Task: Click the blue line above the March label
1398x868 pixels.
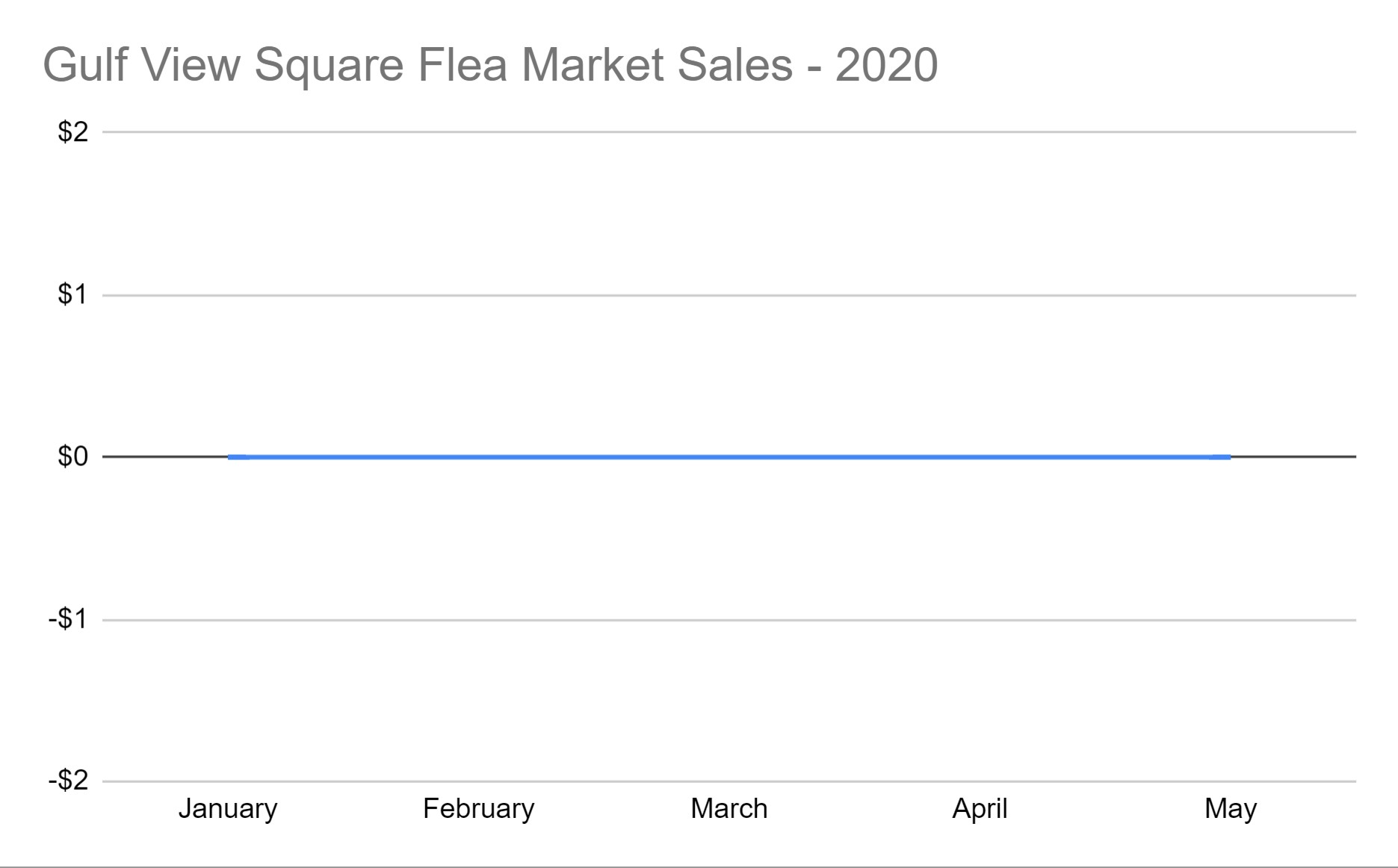Action: tap(729, 456)
